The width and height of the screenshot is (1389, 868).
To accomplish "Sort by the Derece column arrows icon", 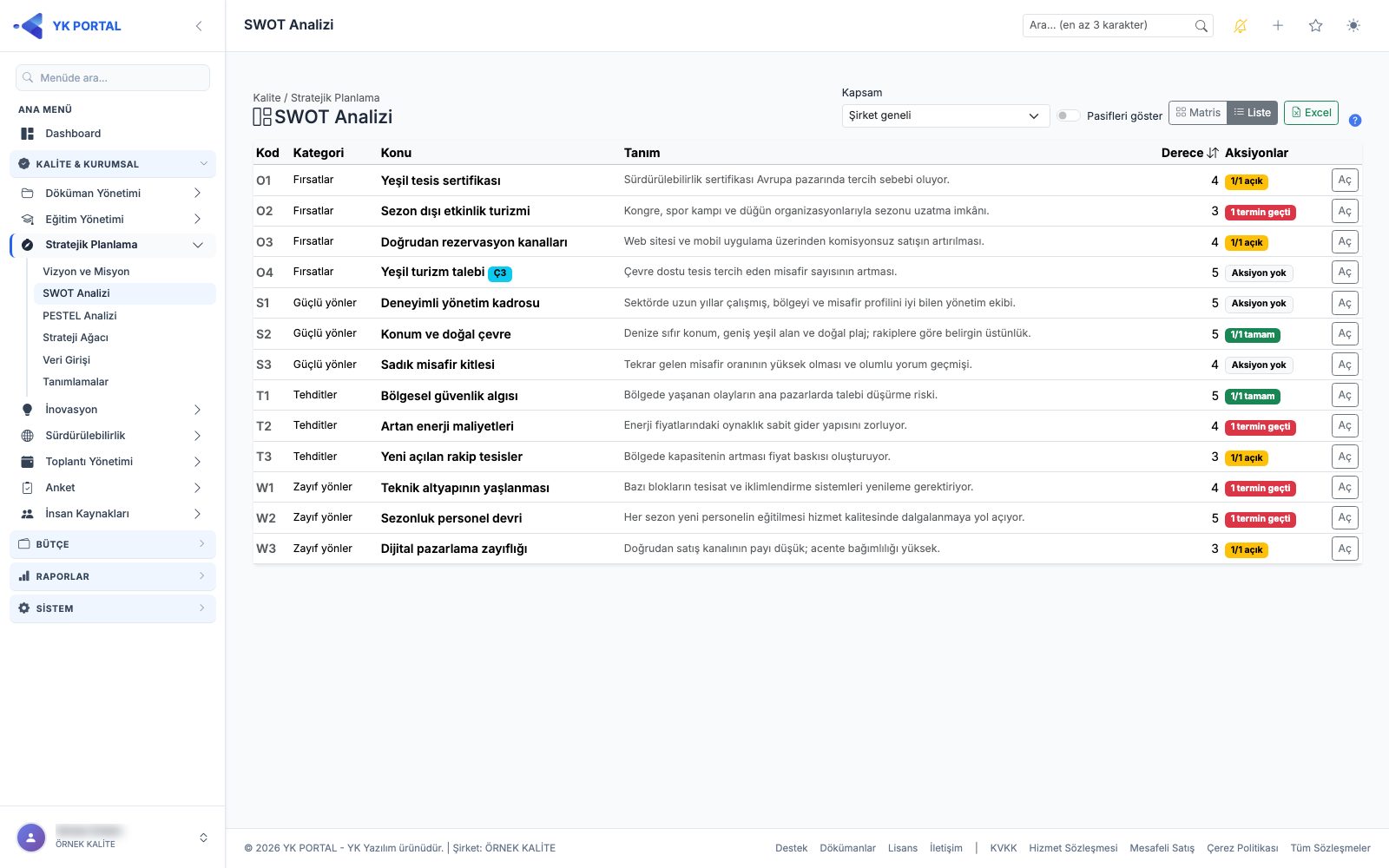I will [1213, 153].
